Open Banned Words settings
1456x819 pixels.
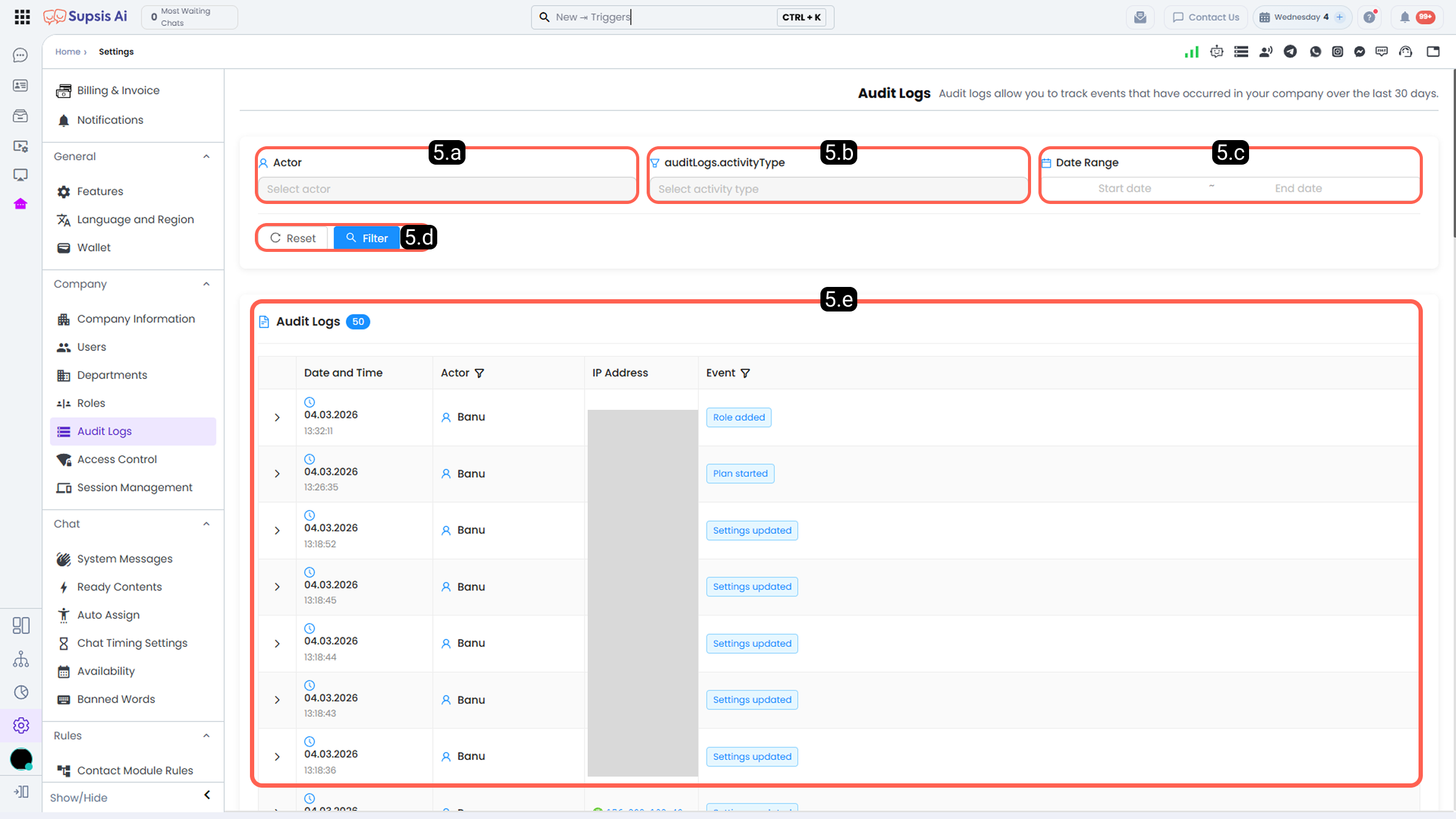(133, 700)
